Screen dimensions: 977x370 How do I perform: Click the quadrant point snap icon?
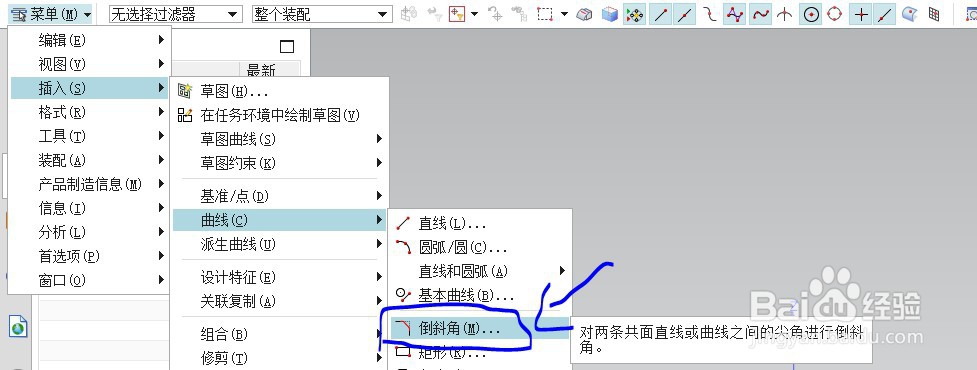pyautogui.click(x=835, y=14)
